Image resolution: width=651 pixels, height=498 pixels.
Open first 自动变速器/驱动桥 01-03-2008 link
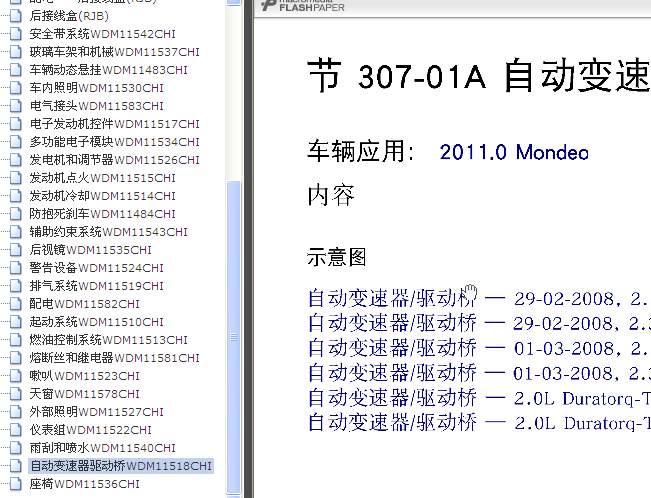(479, 348)
